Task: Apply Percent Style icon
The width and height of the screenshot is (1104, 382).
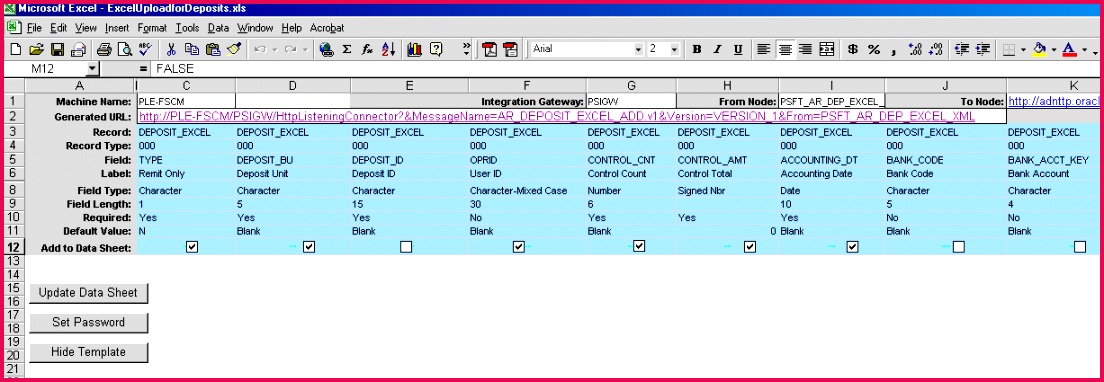Action: pos(874,49)
